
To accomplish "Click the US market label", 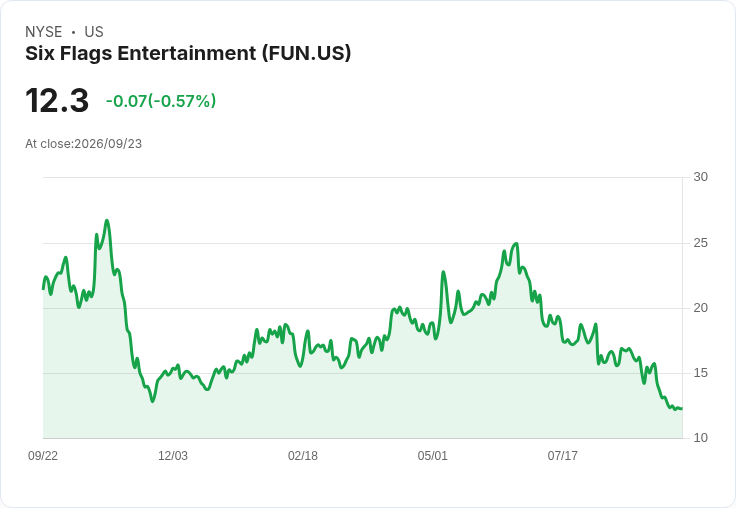I will (94, 32).
